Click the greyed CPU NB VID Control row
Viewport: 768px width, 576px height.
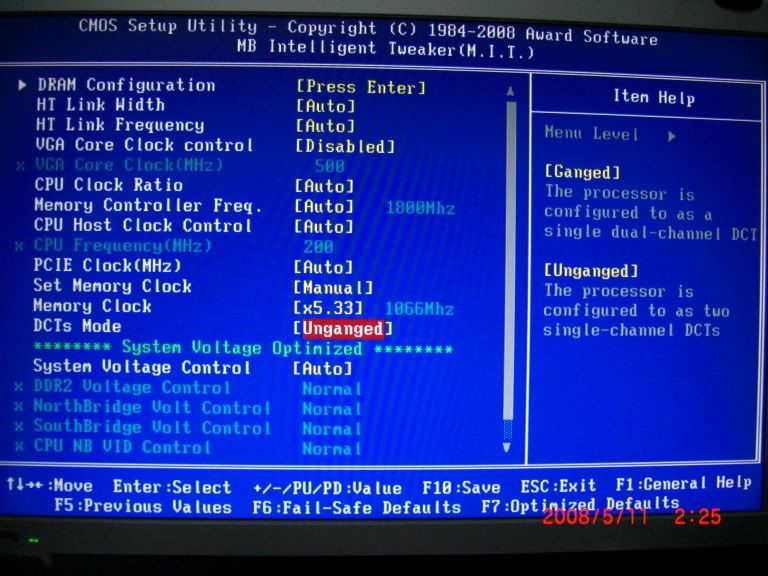pos(122,447)
